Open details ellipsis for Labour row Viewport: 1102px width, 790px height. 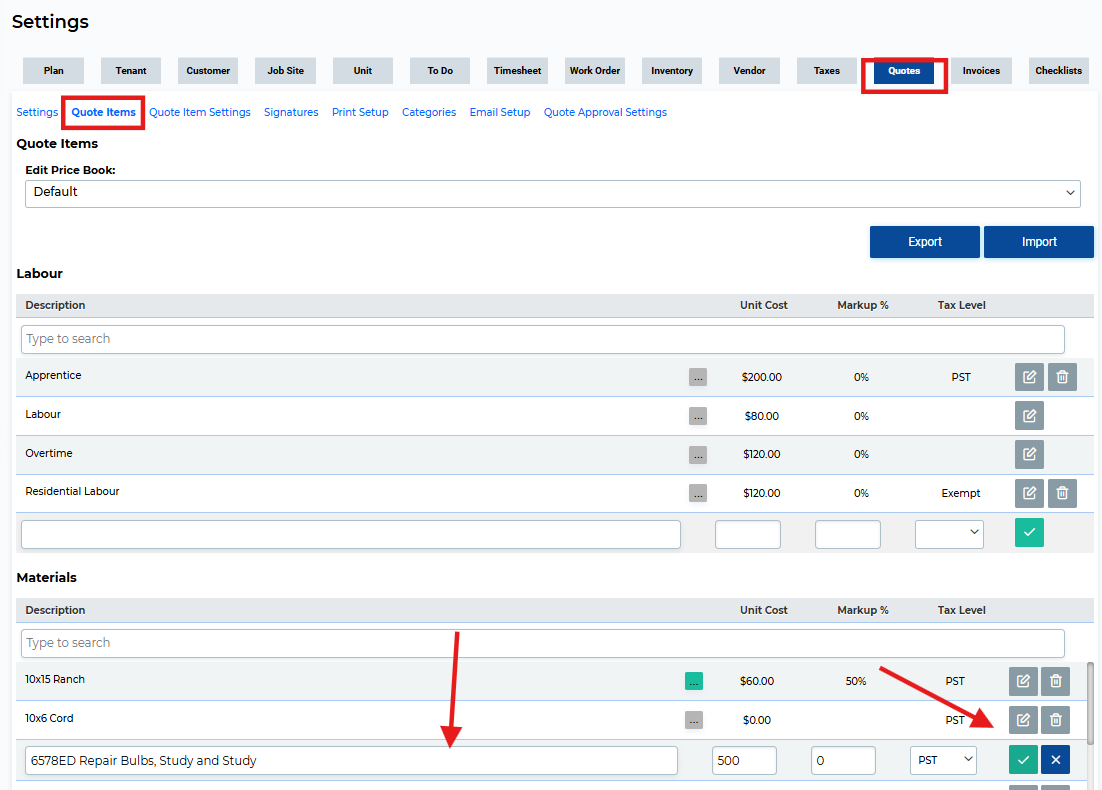[x=698, y=416]
